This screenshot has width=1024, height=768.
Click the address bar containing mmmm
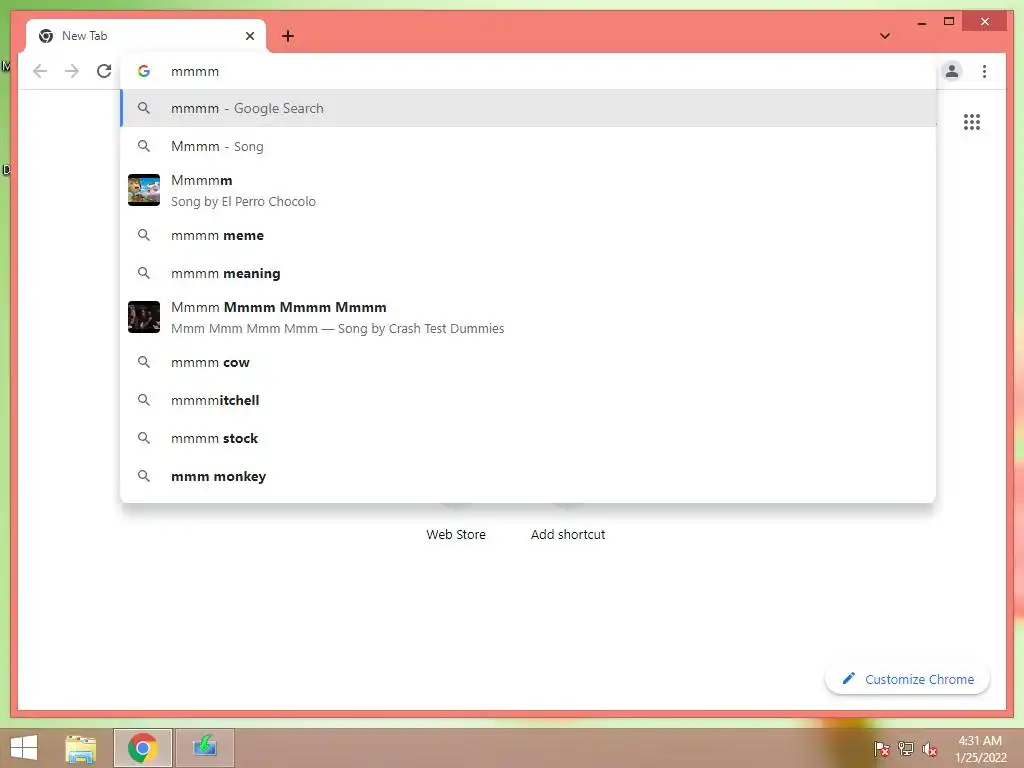(528, 71)
